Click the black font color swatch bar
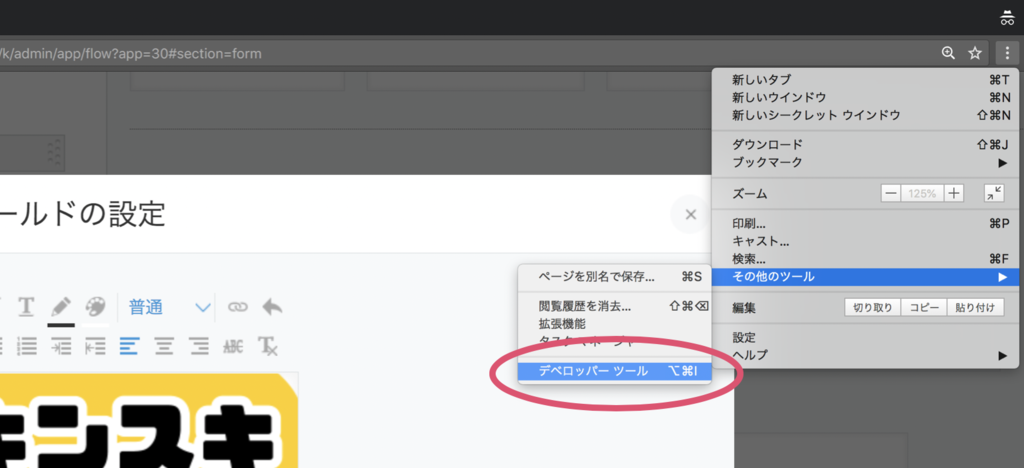Image resolution: width=1024 pixels, height=468 pixels. [x=61, y=324]
